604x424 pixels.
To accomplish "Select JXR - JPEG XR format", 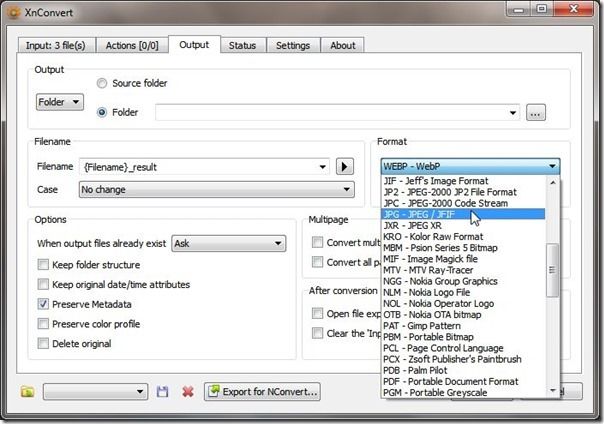I will coord(463,225).
